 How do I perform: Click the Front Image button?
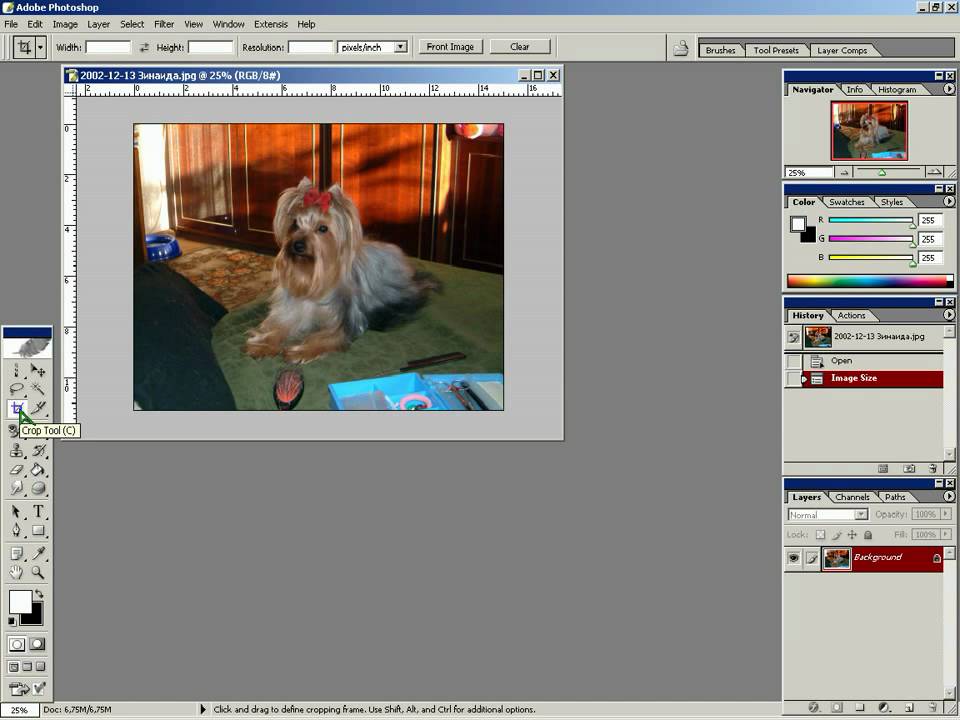[x=450, y=47]
